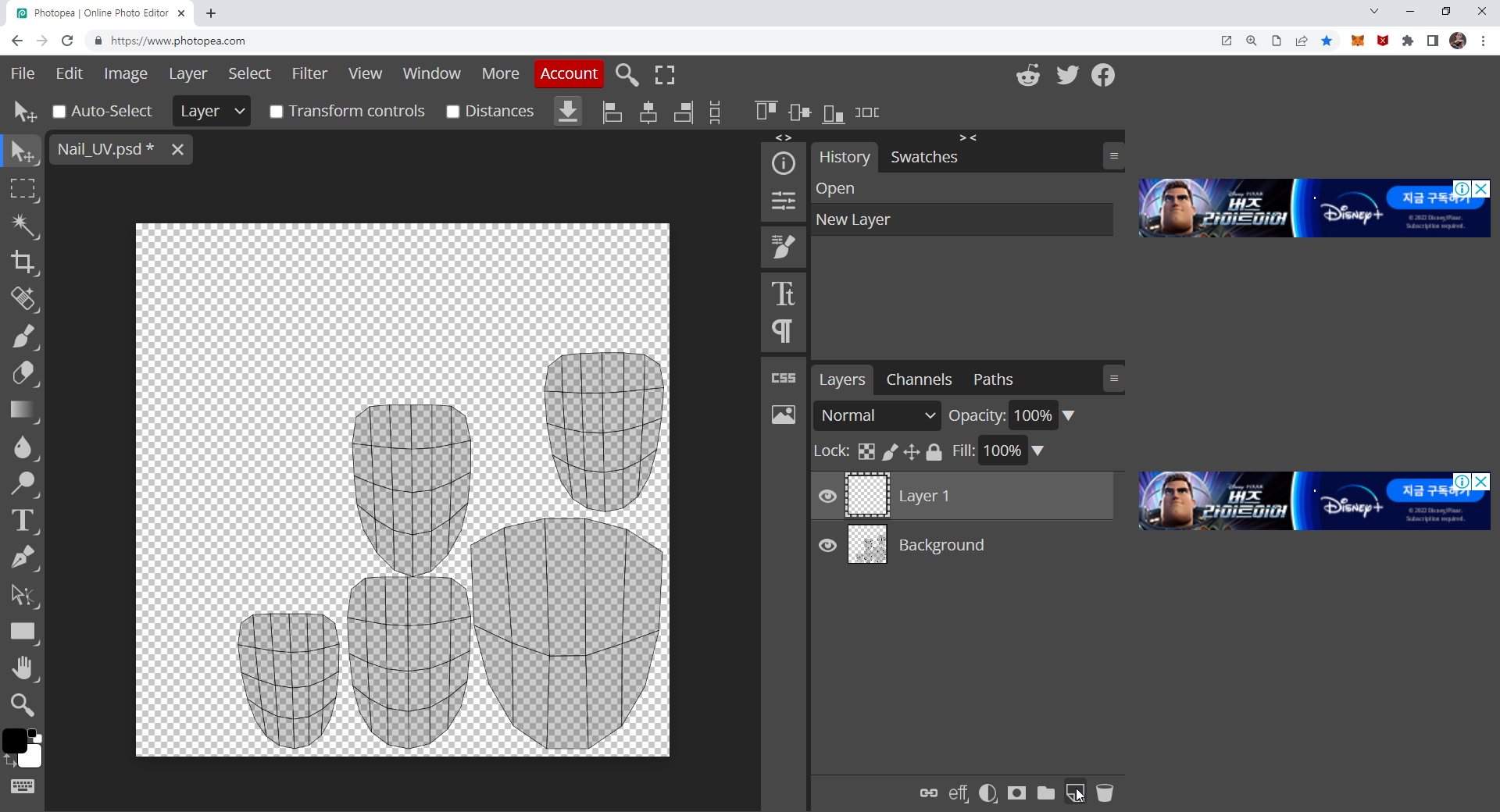Select the Path Select tool
Image resolution: width=1500 pixels, height=812 pixels.
[23, 595]
